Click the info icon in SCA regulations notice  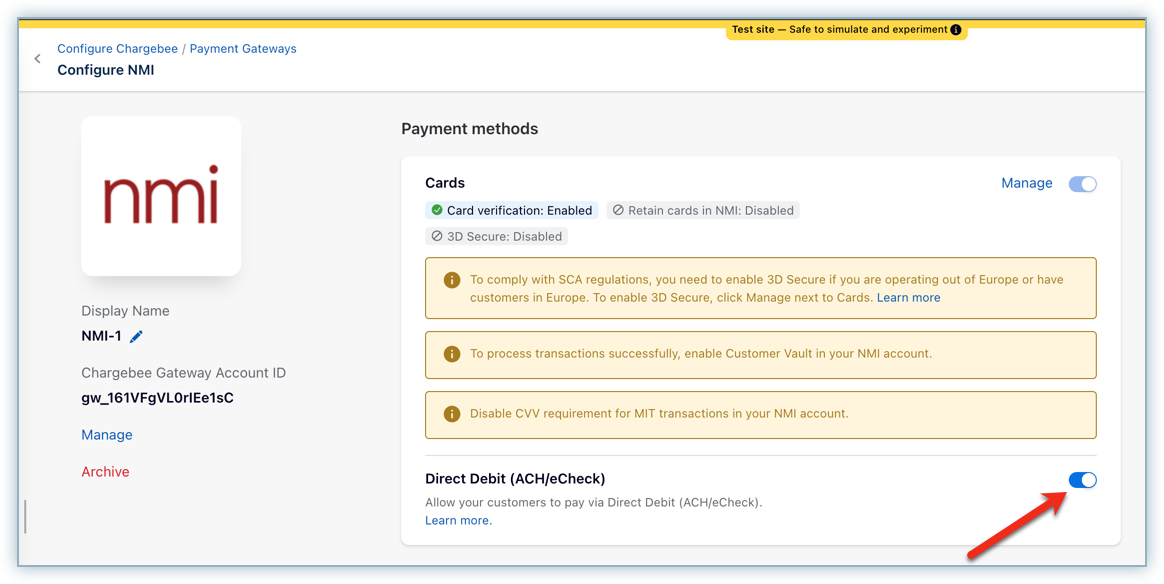tap(451, 280)
